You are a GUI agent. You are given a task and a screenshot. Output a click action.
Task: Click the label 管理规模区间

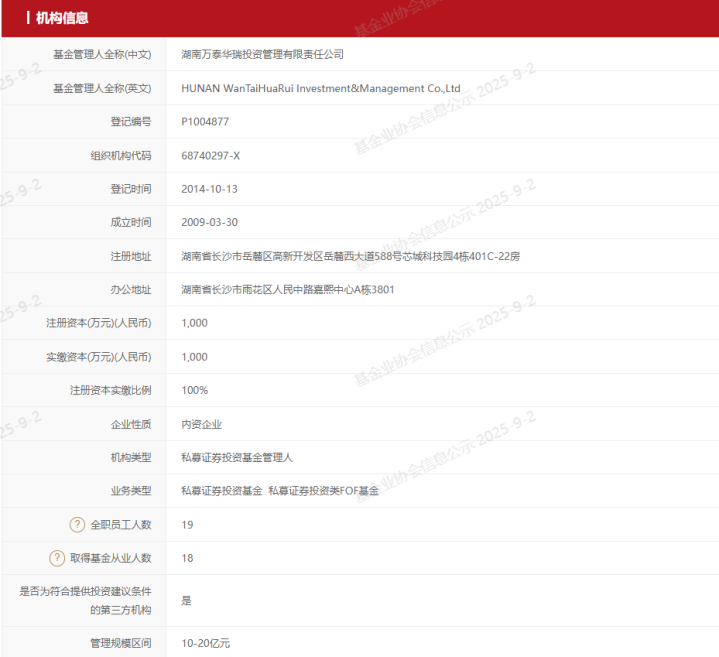coord(121,644)
